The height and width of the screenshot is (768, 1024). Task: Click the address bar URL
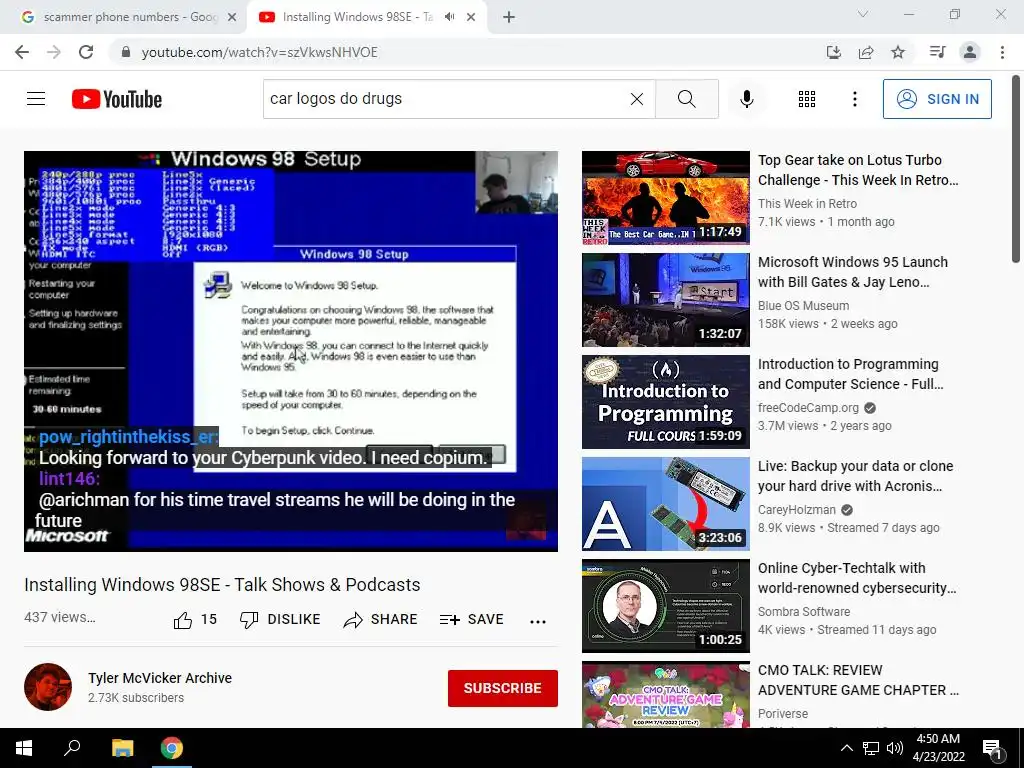259,52
